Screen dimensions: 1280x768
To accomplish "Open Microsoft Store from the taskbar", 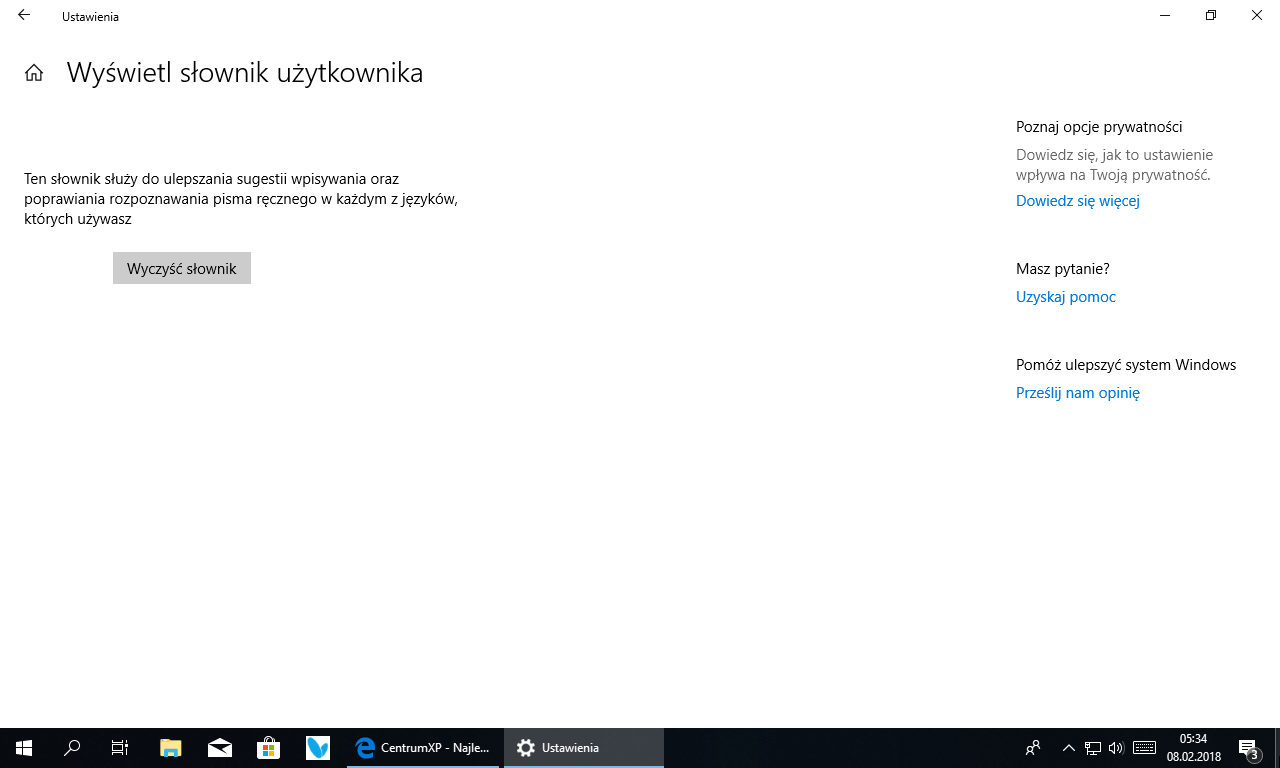I will click(269, 748).
